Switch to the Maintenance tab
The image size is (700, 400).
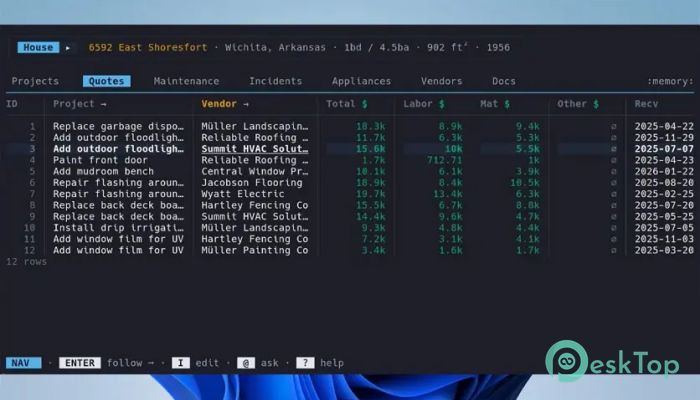click(x=186, y=81)
